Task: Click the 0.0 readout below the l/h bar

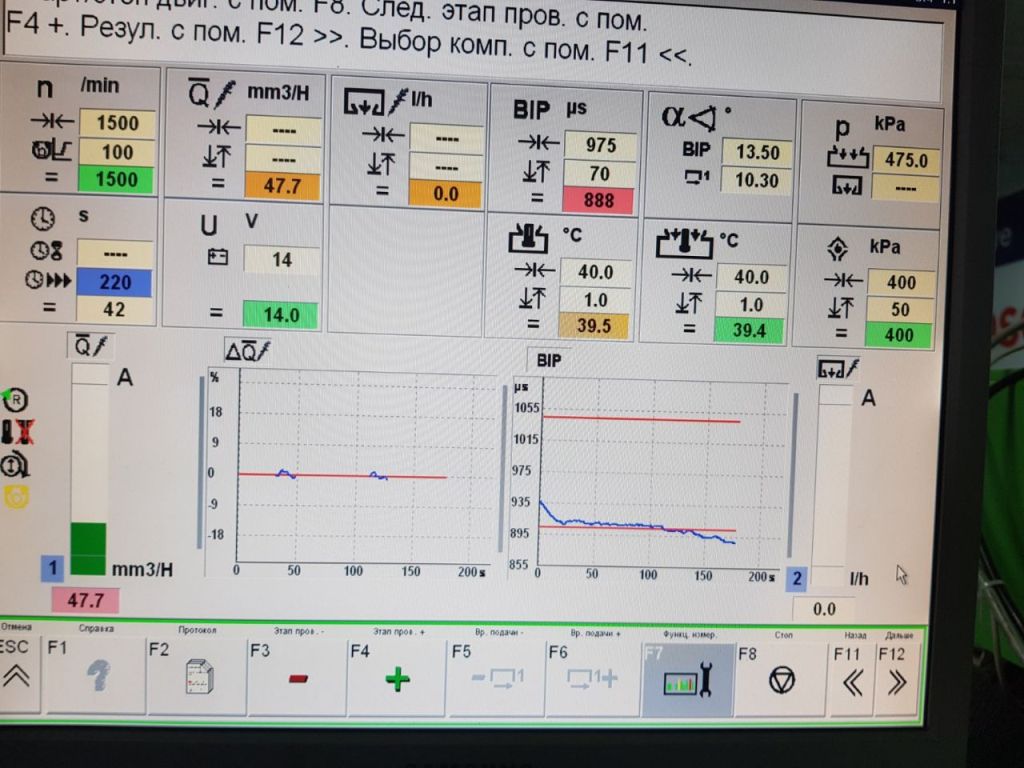Action: [x=824, y=609]
